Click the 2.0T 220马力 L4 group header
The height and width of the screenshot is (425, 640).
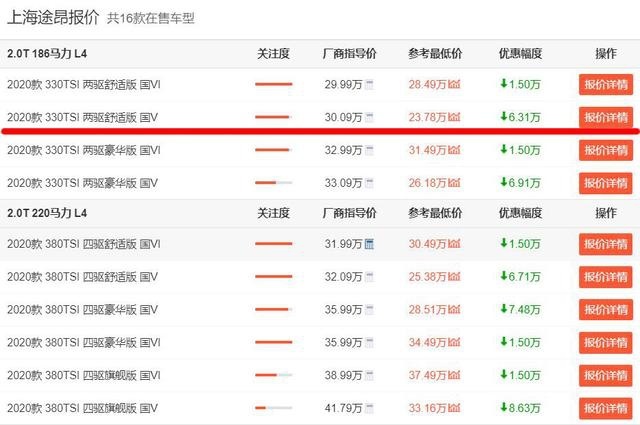47,213
